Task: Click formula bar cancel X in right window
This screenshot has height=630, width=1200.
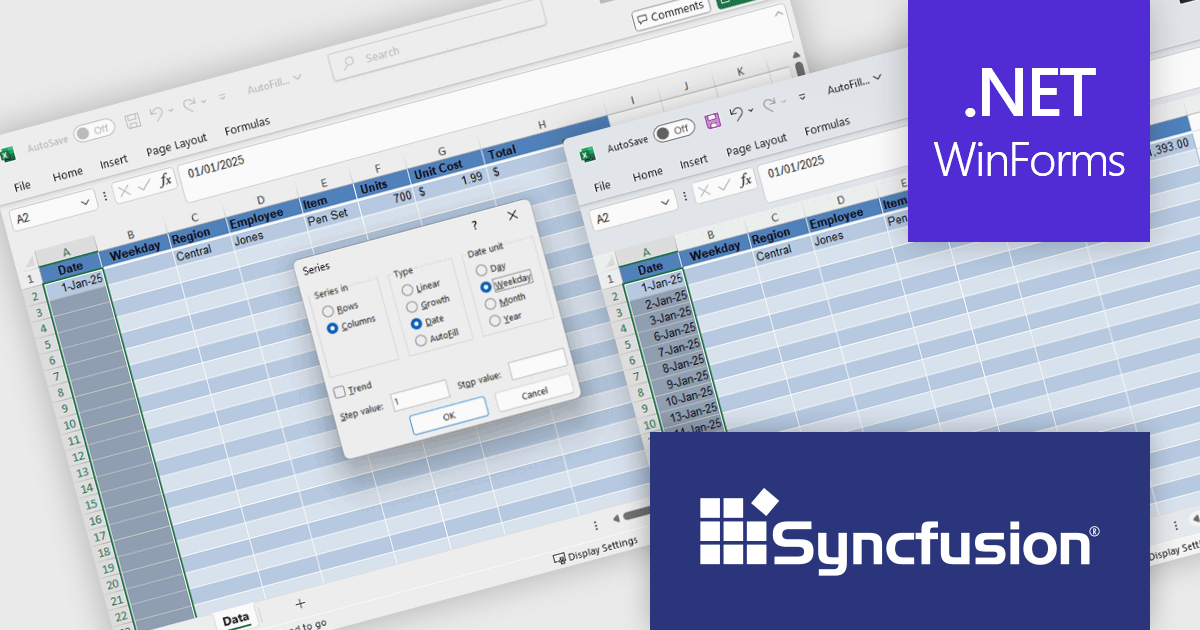Action: click(x=706, y=191)
